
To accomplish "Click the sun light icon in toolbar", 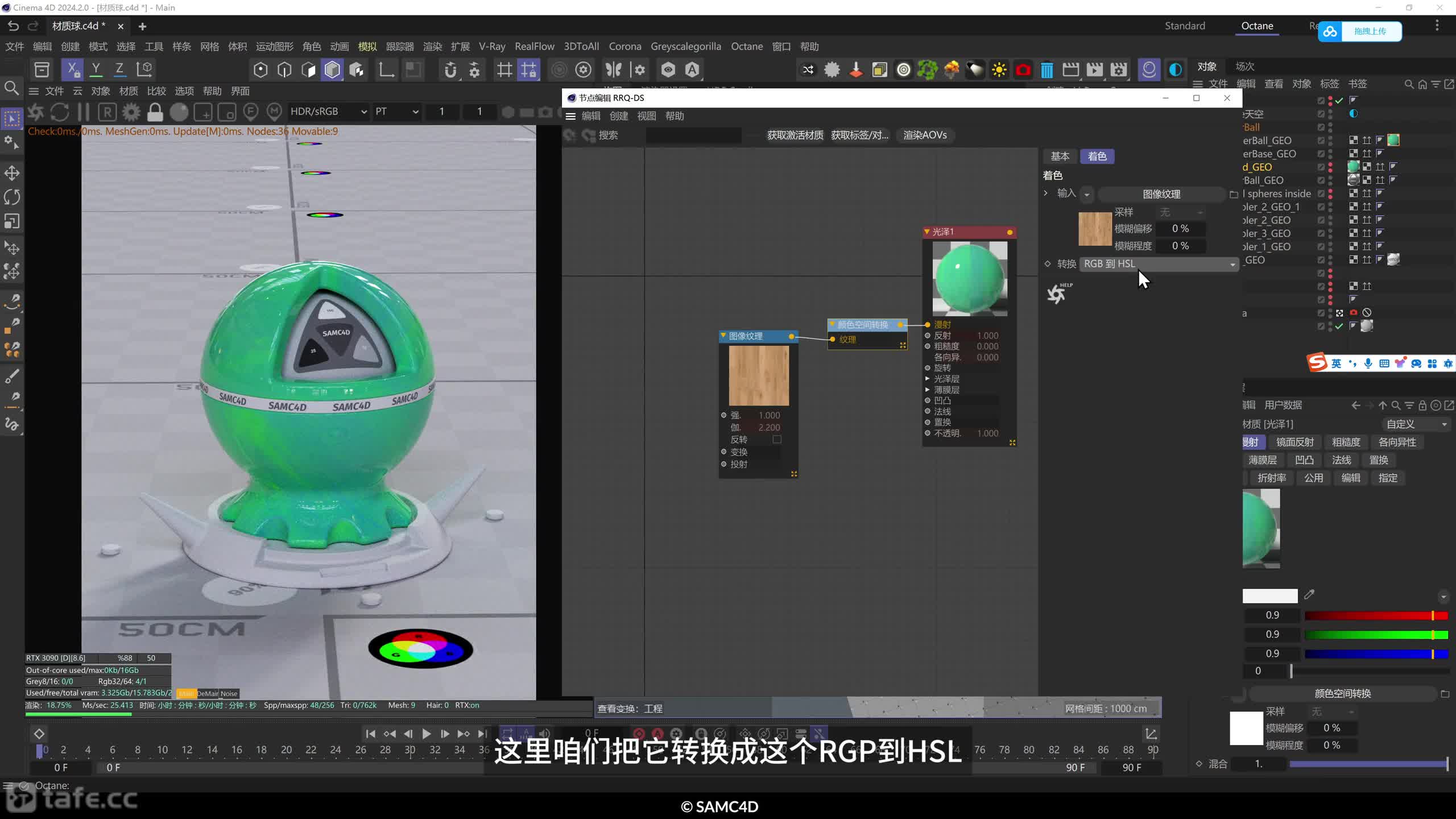I will click(999, 70).
